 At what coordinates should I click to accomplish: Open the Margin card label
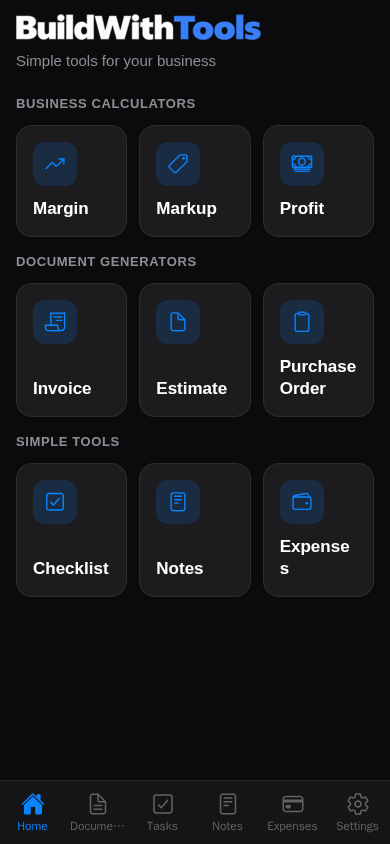(x=61, y=208)
